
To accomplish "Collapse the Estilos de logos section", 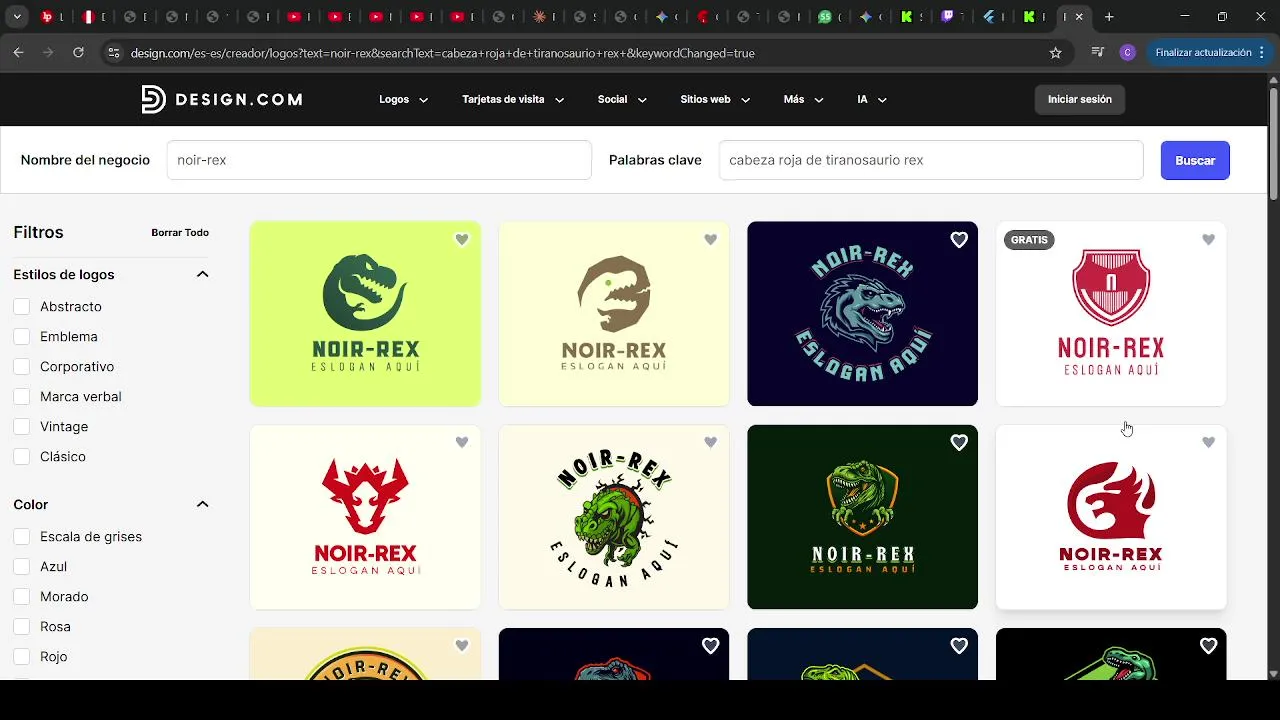I will (x=202, y=274).
